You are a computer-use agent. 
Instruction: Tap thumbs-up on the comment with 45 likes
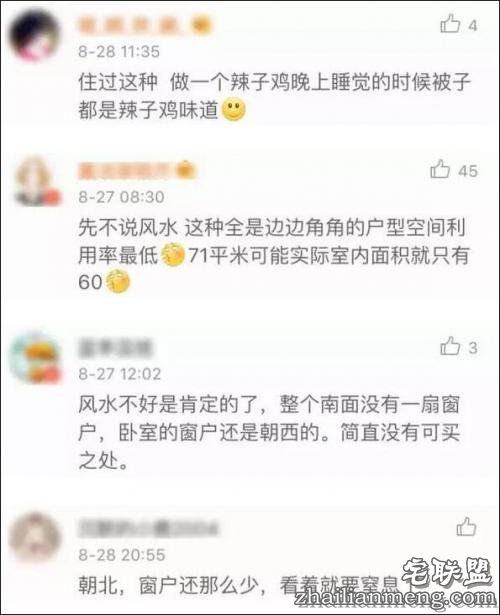point(440,169)
